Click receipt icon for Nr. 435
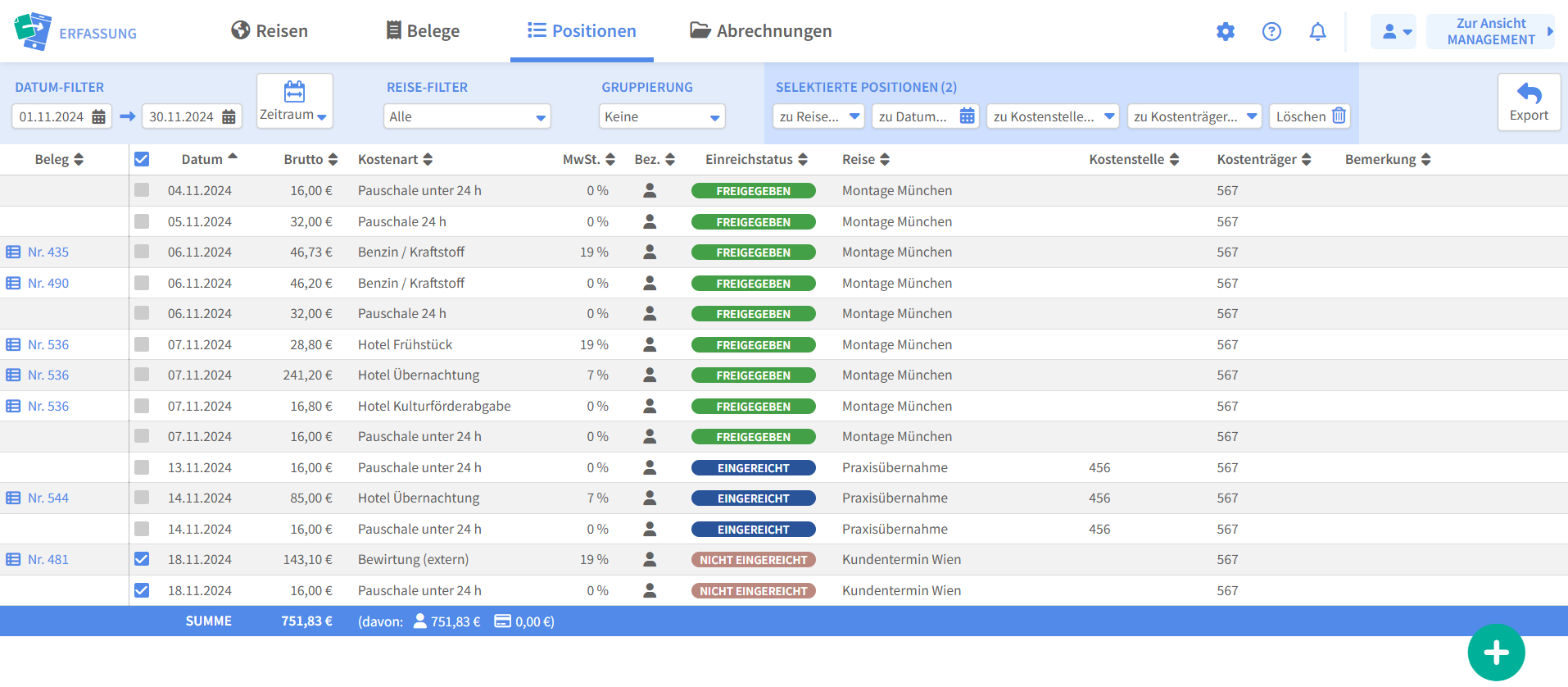This screenshot has width=1568, height=687. (x=13, y=253)
